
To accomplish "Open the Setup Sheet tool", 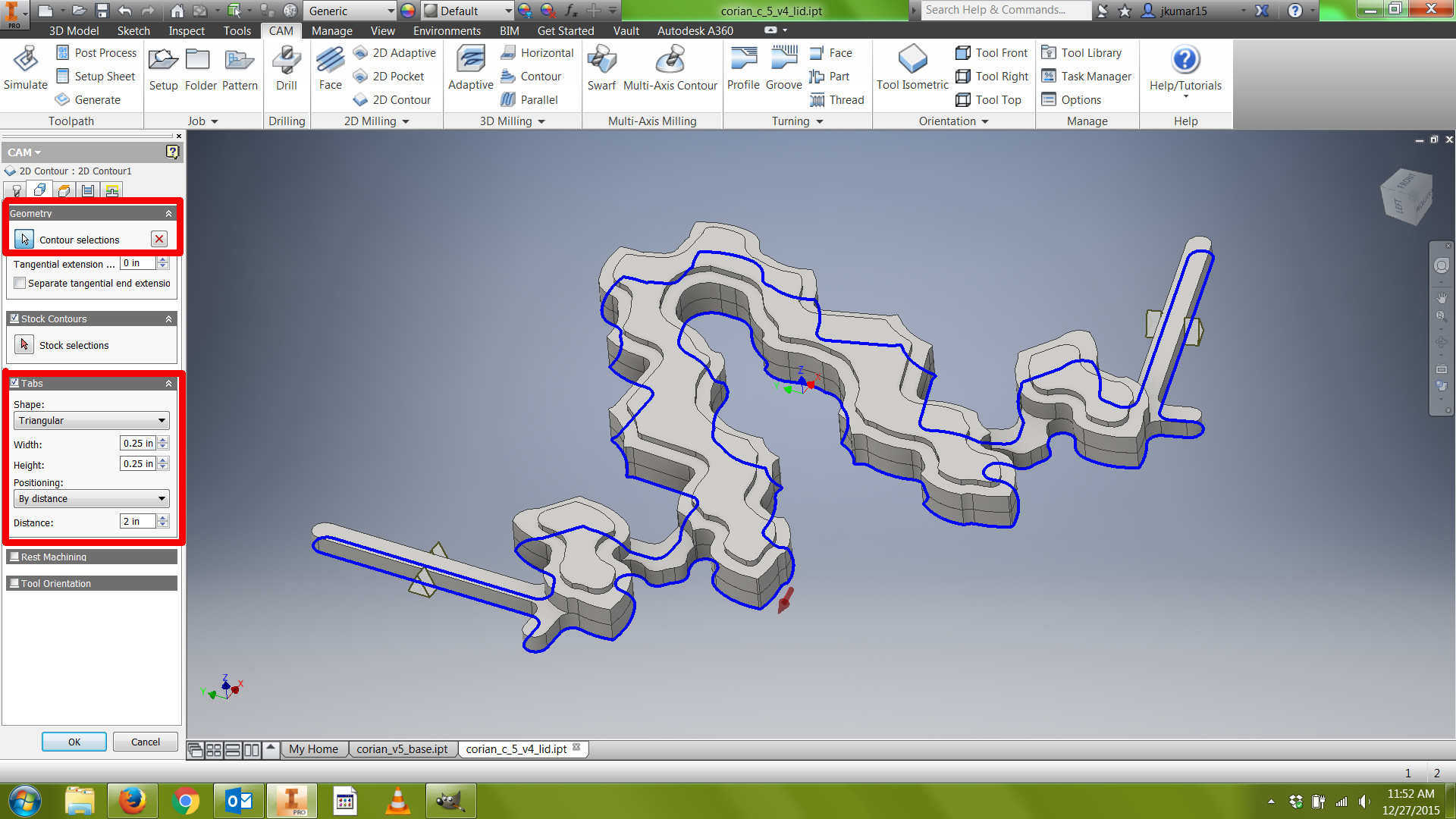I will click(x=96, y=76).
